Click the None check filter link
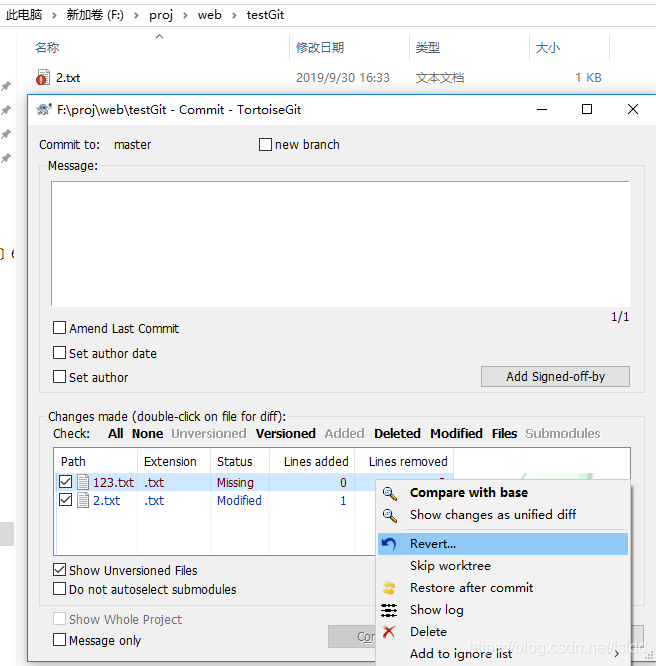 pos(147,434)
